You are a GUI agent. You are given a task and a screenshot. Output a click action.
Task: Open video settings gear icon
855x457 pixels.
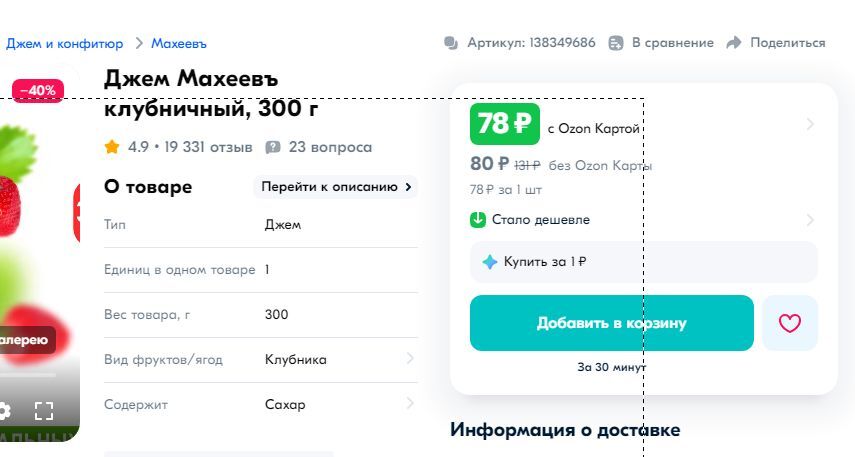[x=4, y=411]
